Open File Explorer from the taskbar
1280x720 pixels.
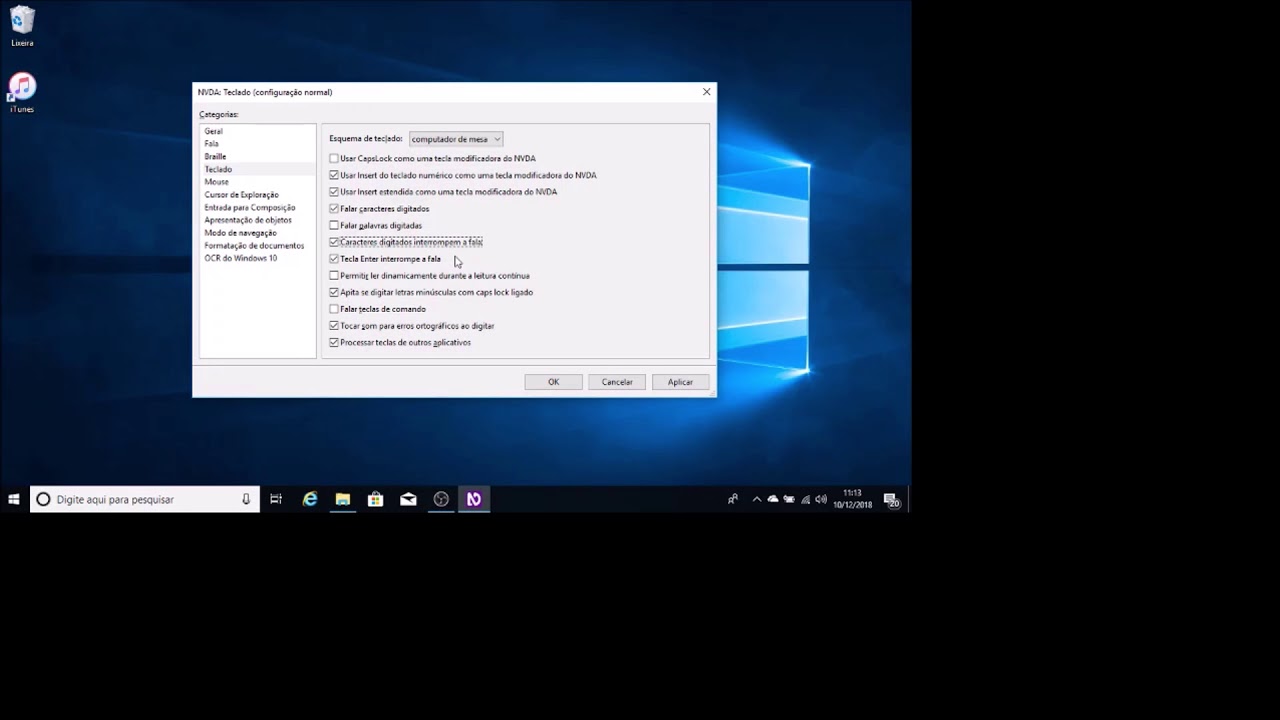pos(343,499)
